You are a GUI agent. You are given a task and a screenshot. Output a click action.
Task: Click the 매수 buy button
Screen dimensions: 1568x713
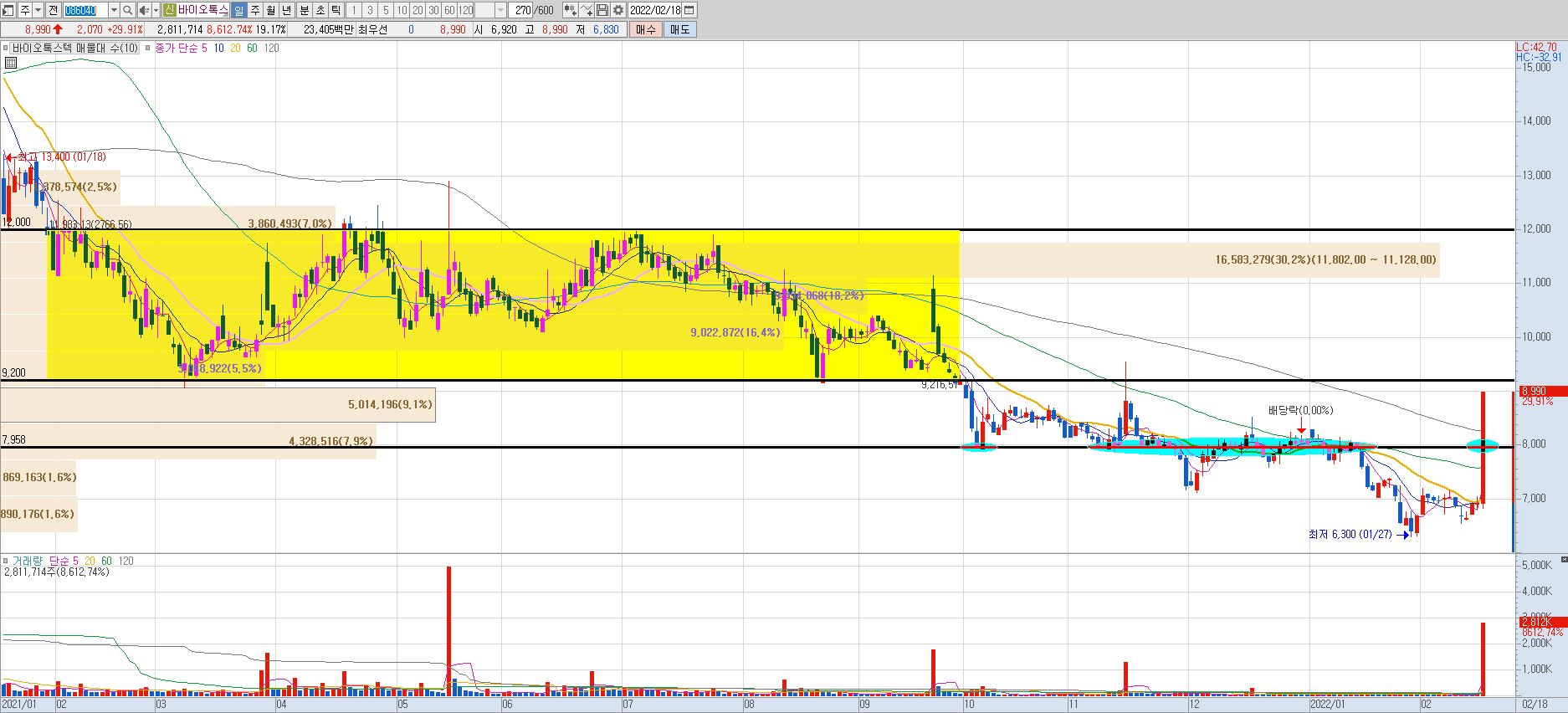coord(646,29)
